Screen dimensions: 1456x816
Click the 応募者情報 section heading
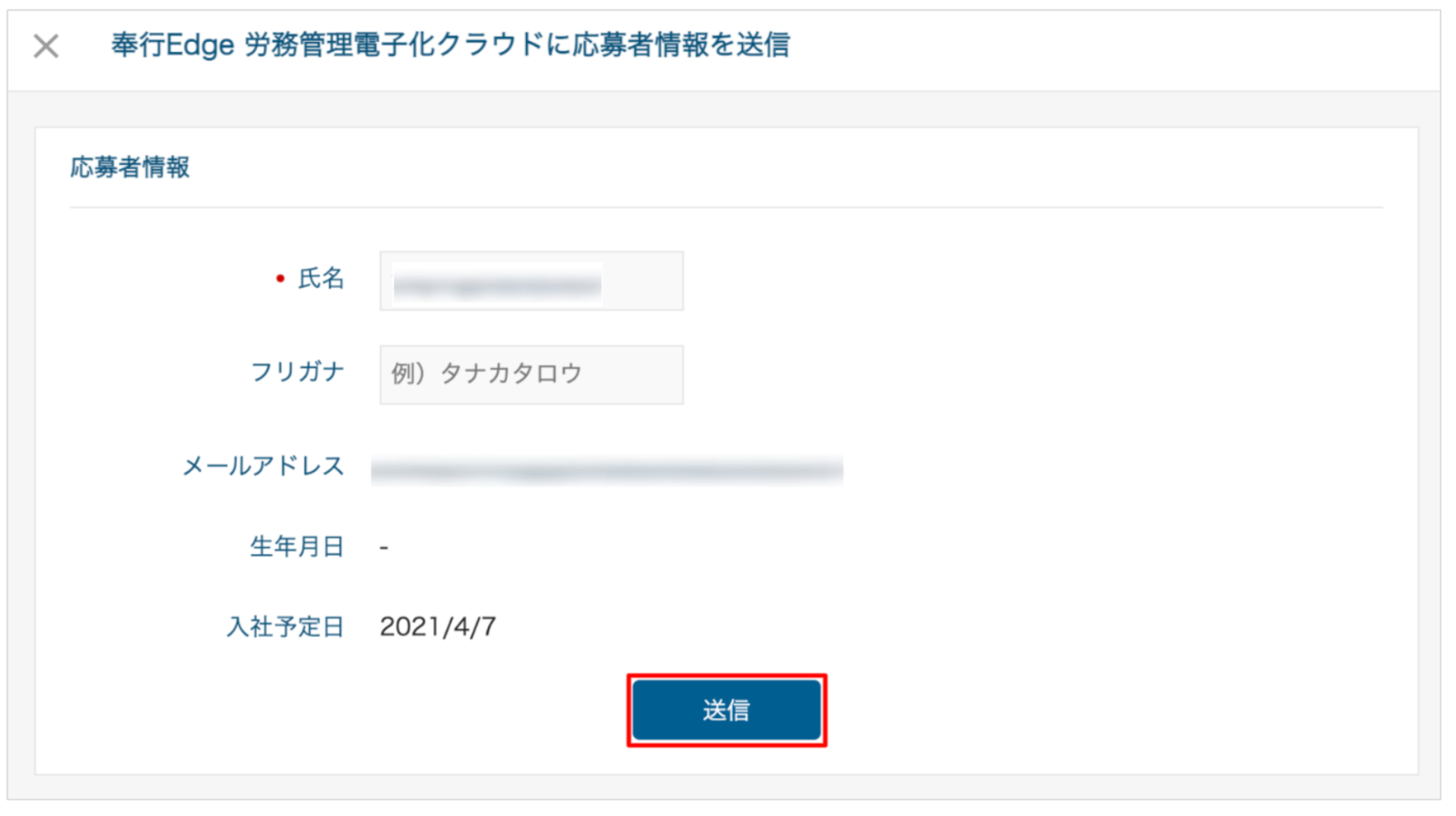pyautogui.click(x=130, y=167)
